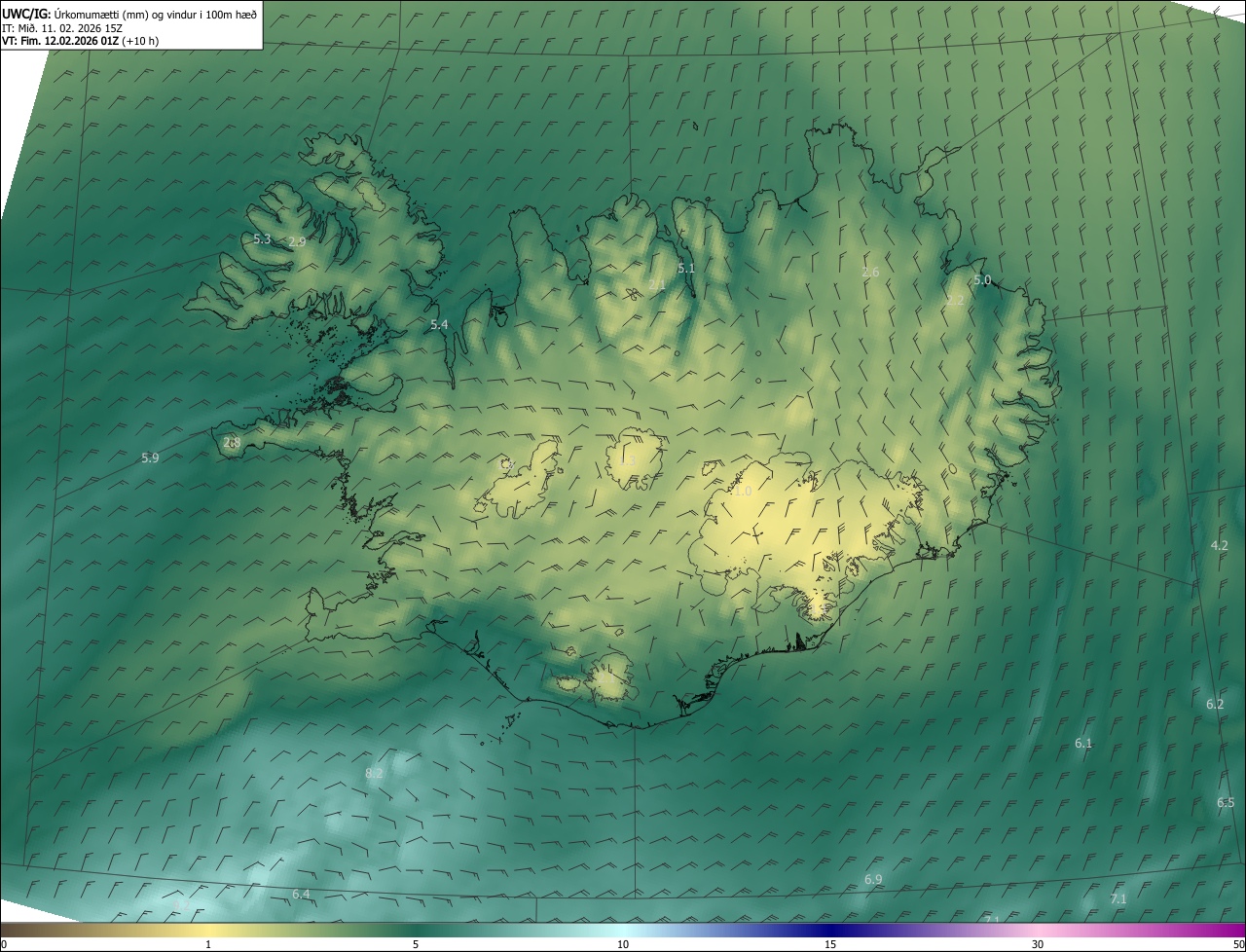Click the 1.0 label on Vatnajökull glacier
This screenshot has width=1246, height=952.
click(743, 492)
